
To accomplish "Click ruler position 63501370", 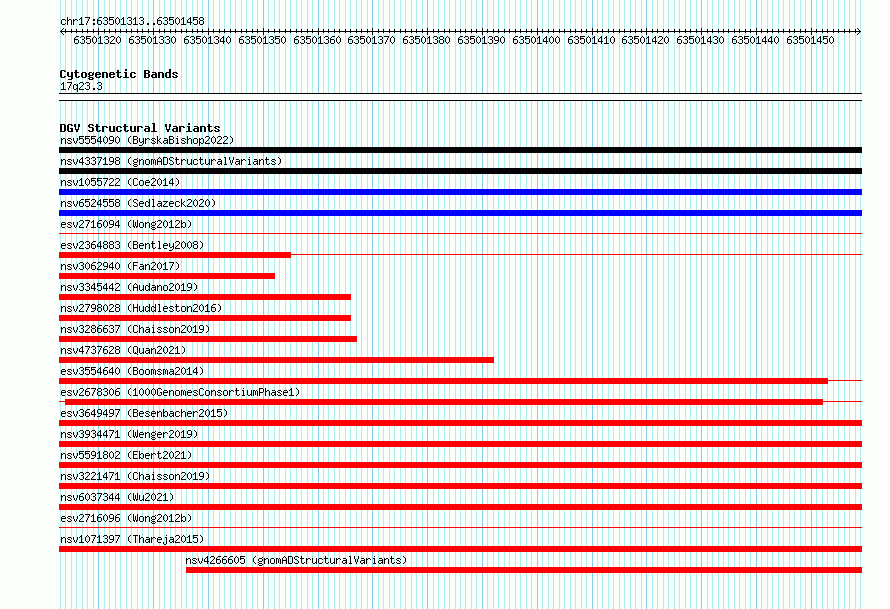I will 371,40.
